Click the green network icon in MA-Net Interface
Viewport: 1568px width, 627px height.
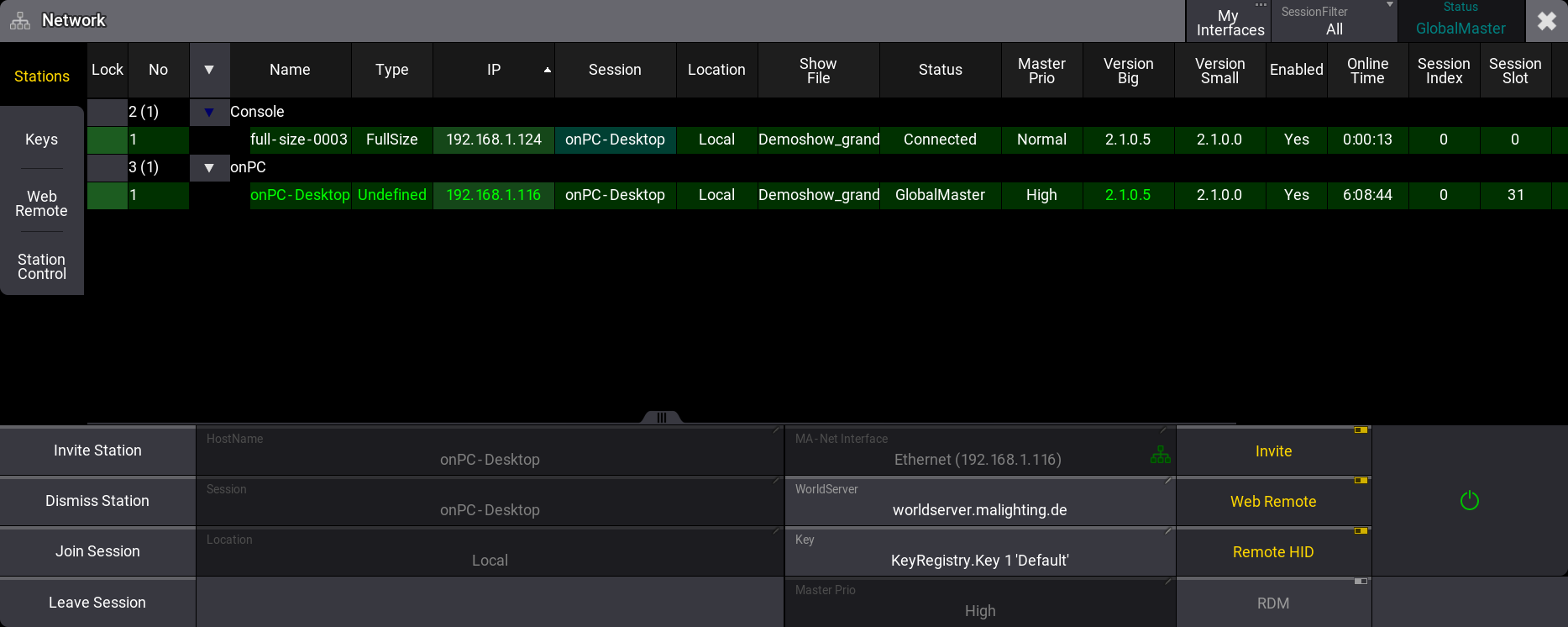coord(1160,455)
